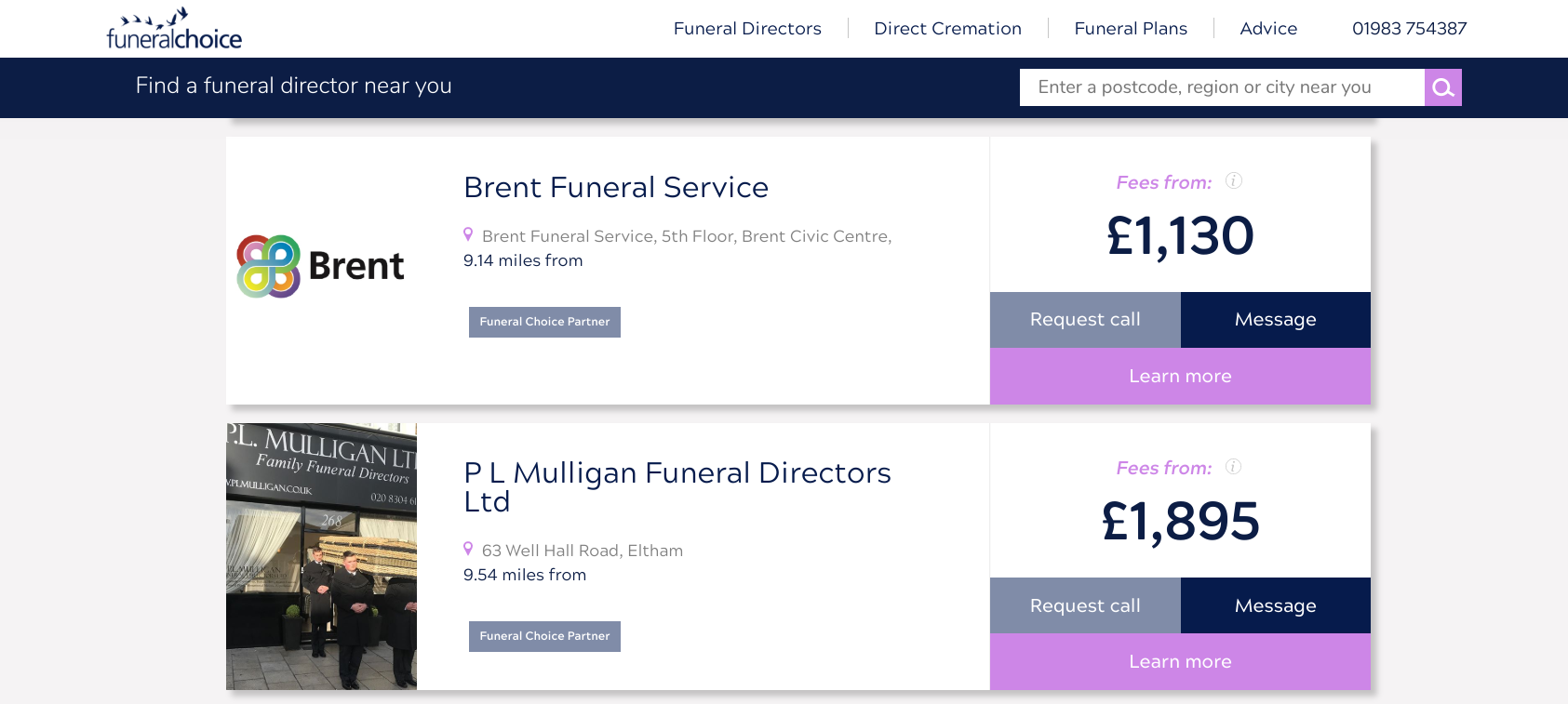
Task: Click the magnifier search button
Action: [1443, 87]
